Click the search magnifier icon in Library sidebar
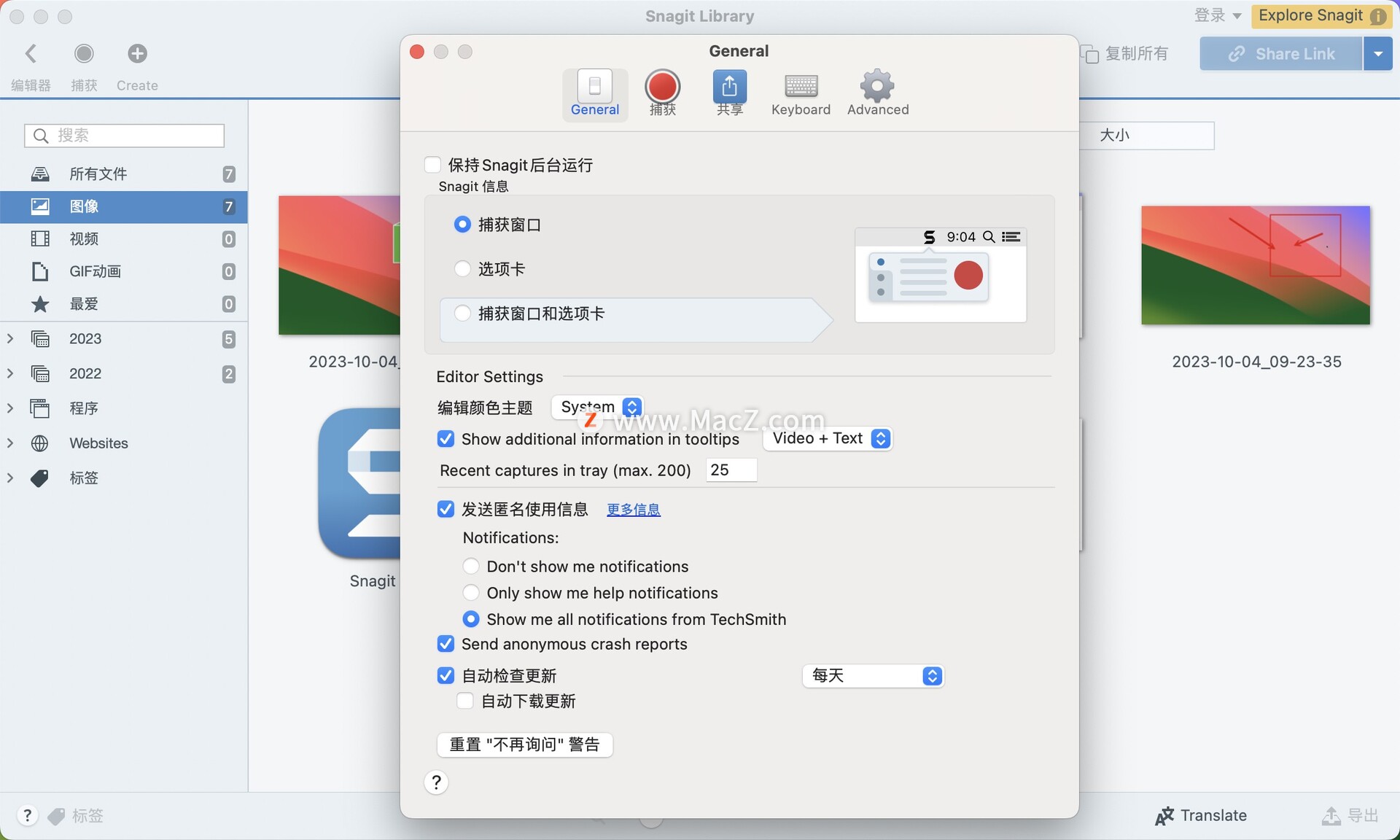The image size is (1400, 840). tap(41, 136)
